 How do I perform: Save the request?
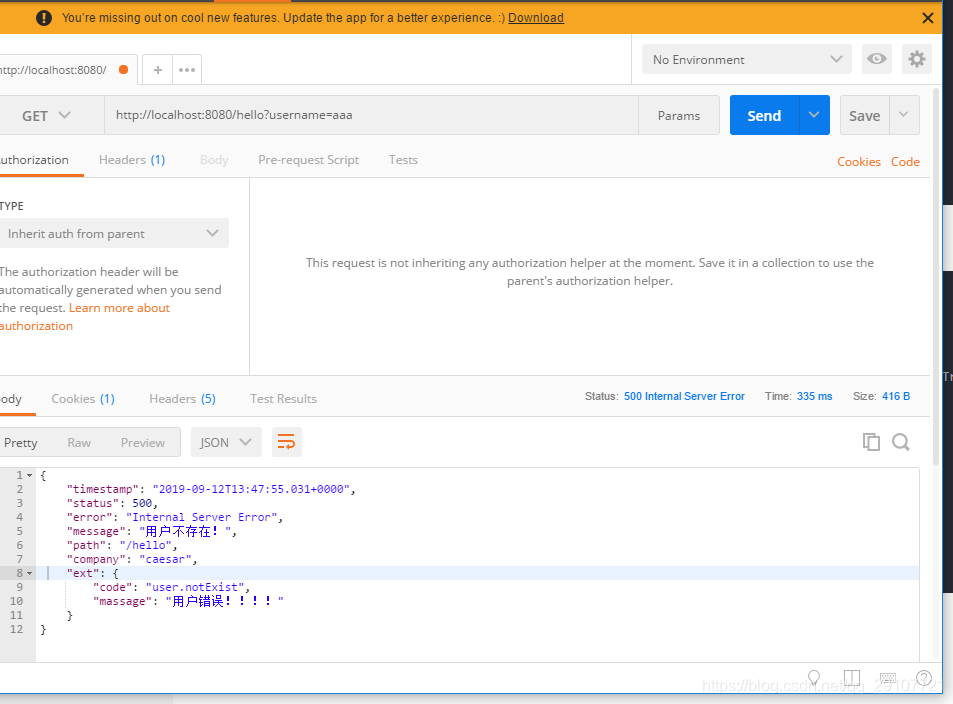864,116
